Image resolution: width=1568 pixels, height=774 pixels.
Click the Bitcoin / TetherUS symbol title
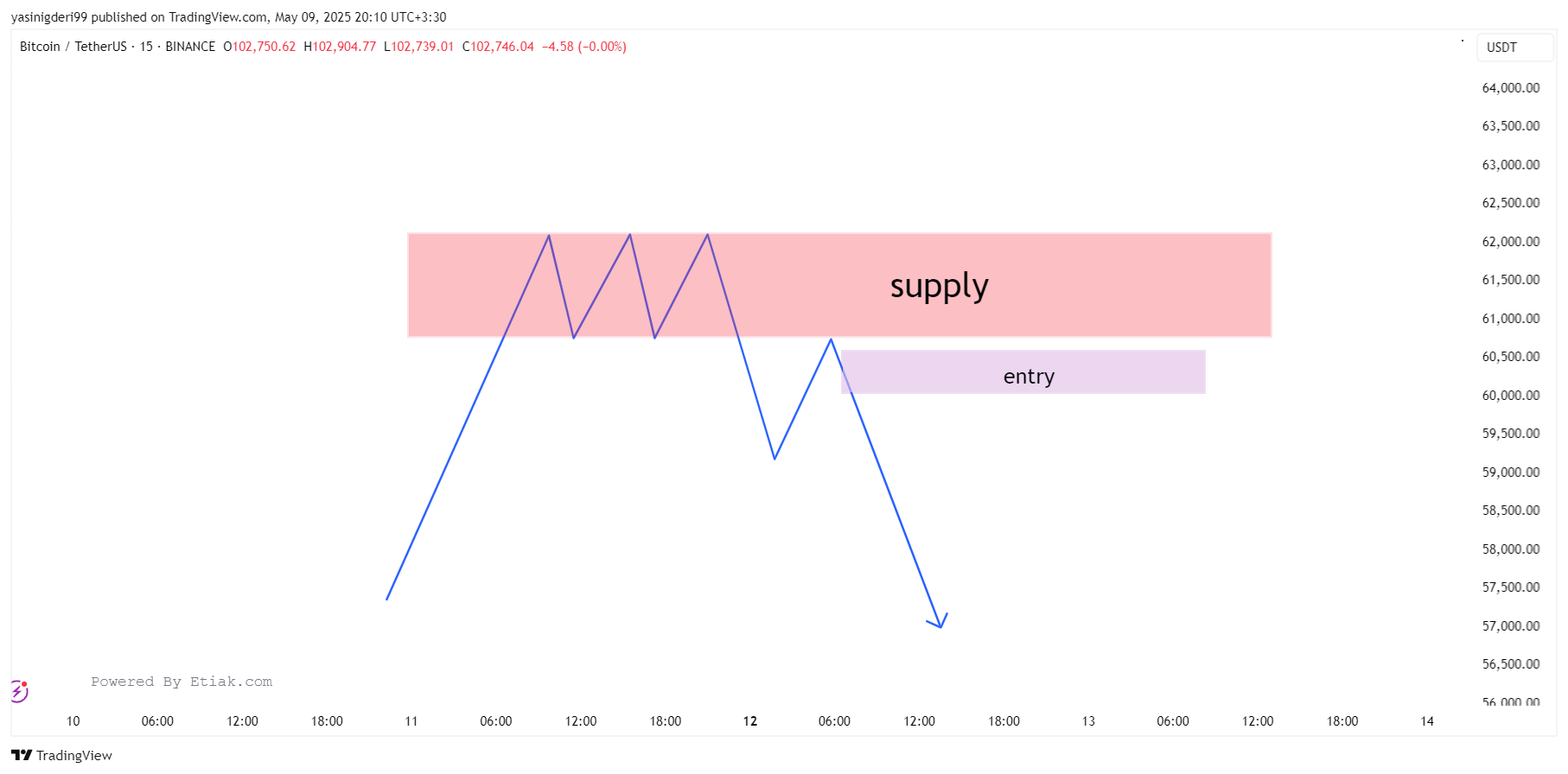73,47
